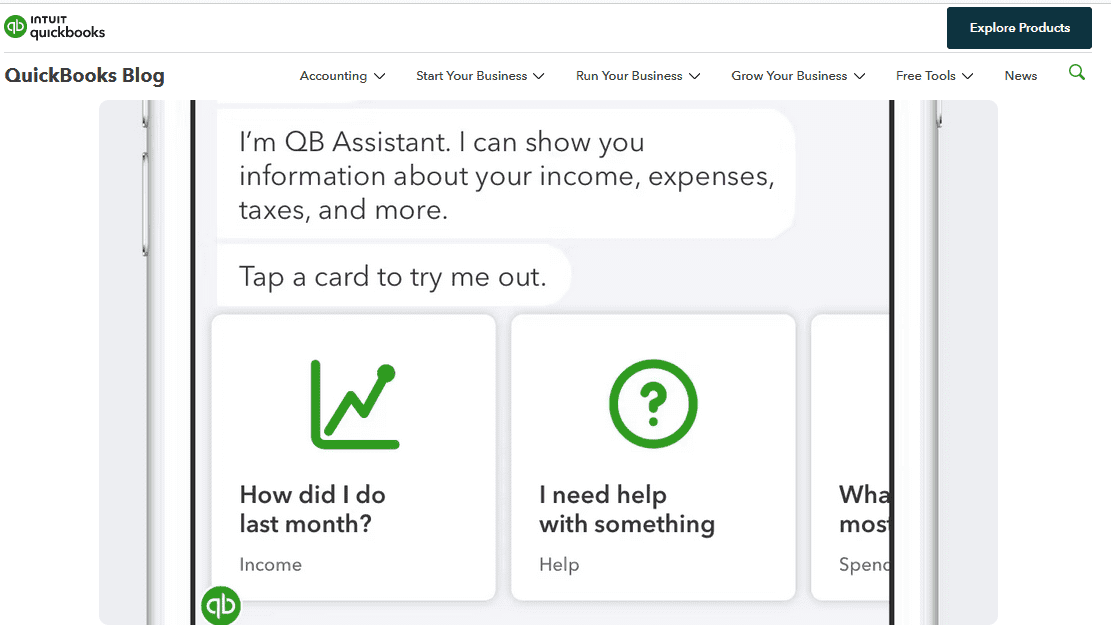The height and width of the screenshot is (638, 1111).
Task: Click the round QB badge at the bottom left
Action: click(220, 605)
